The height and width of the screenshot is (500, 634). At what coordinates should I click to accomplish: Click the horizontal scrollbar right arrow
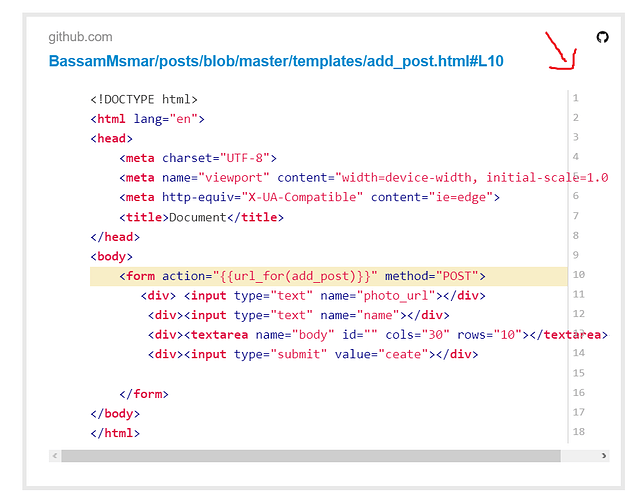click(604, 456)
